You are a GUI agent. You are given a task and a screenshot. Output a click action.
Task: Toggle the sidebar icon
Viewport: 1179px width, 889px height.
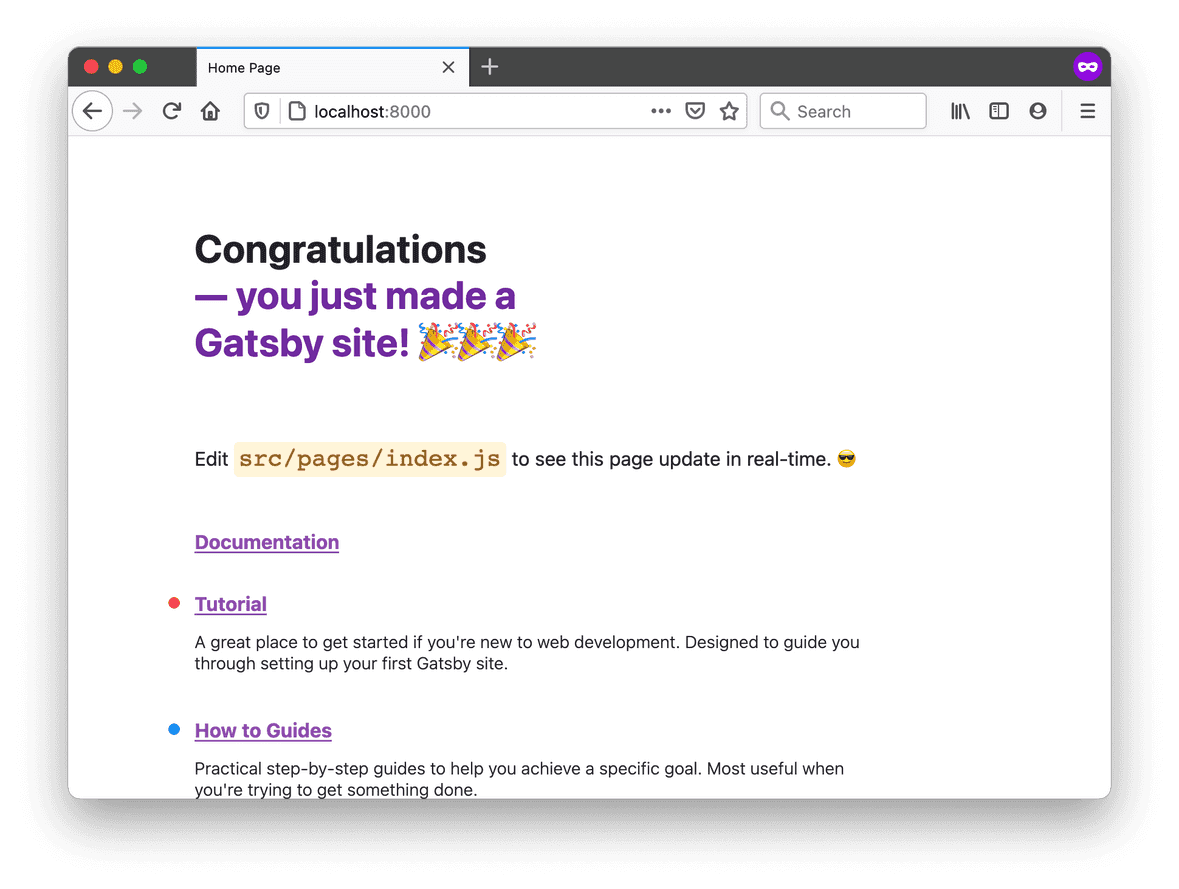point(998,111)
